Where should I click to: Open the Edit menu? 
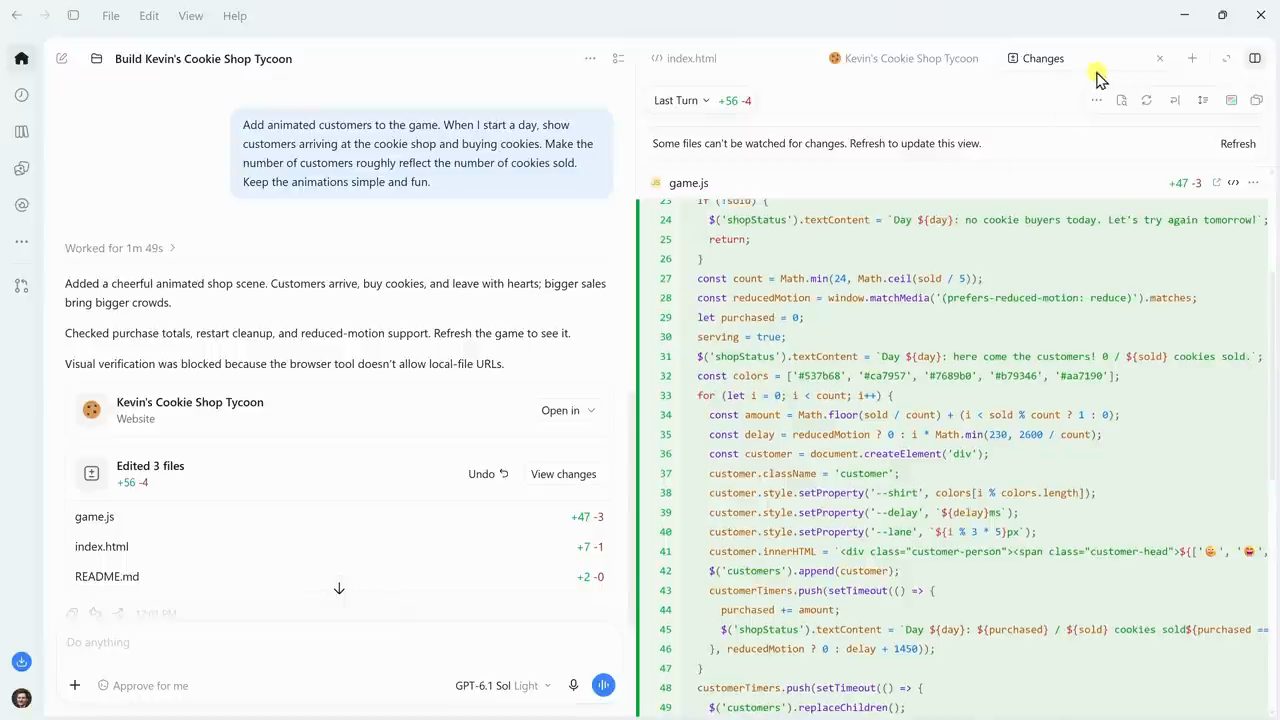pyautogui.click(x=149, y=16)
